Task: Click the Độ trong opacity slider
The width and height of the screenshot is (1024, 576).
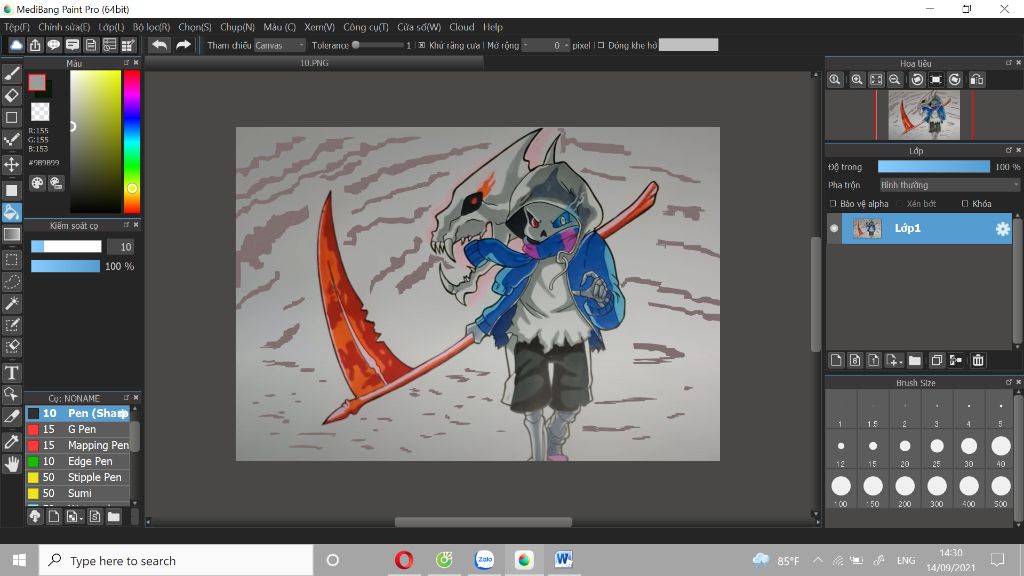Action: tap(933, 167)
